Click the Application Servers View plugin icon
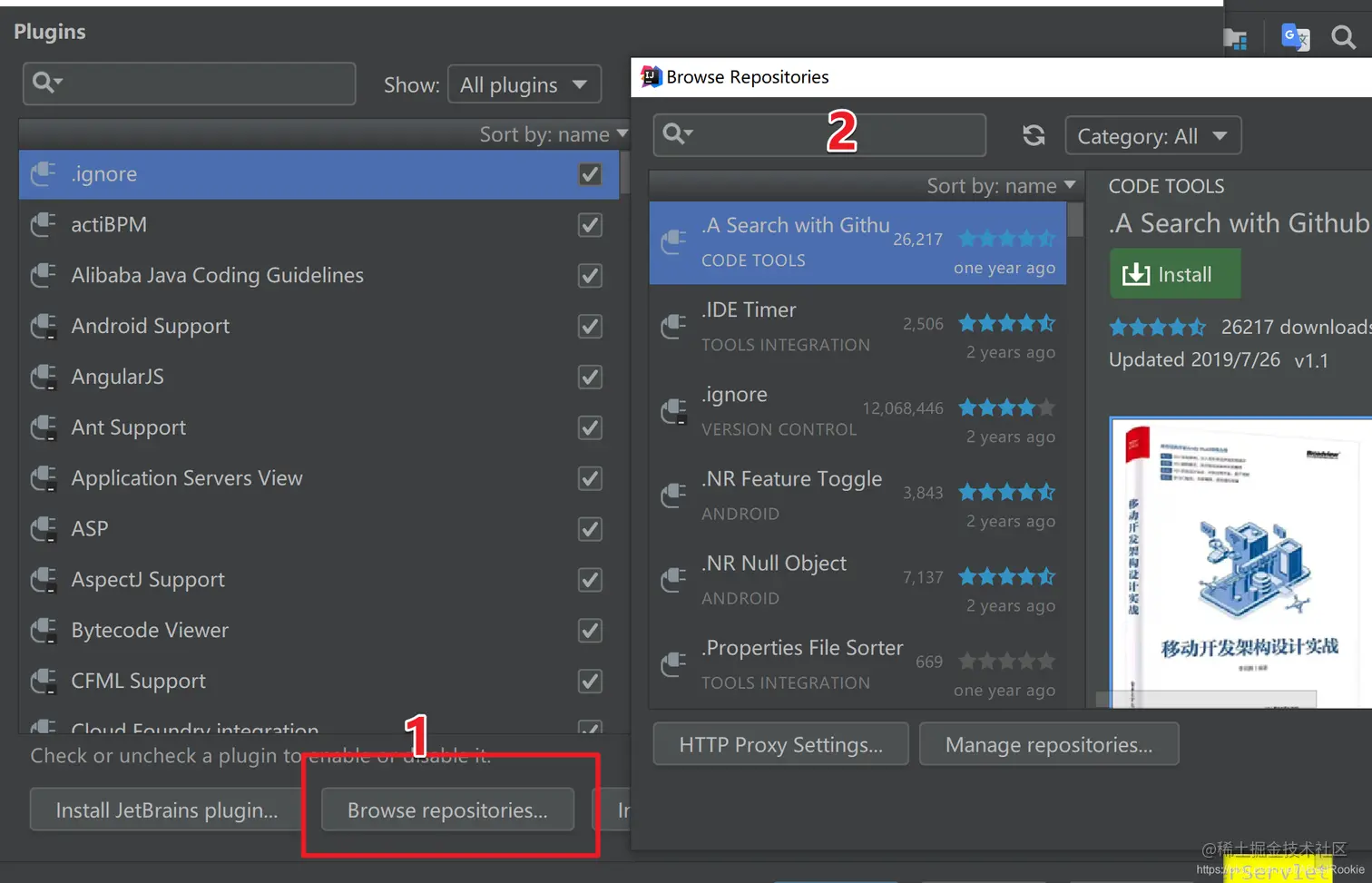 [44, 478]
